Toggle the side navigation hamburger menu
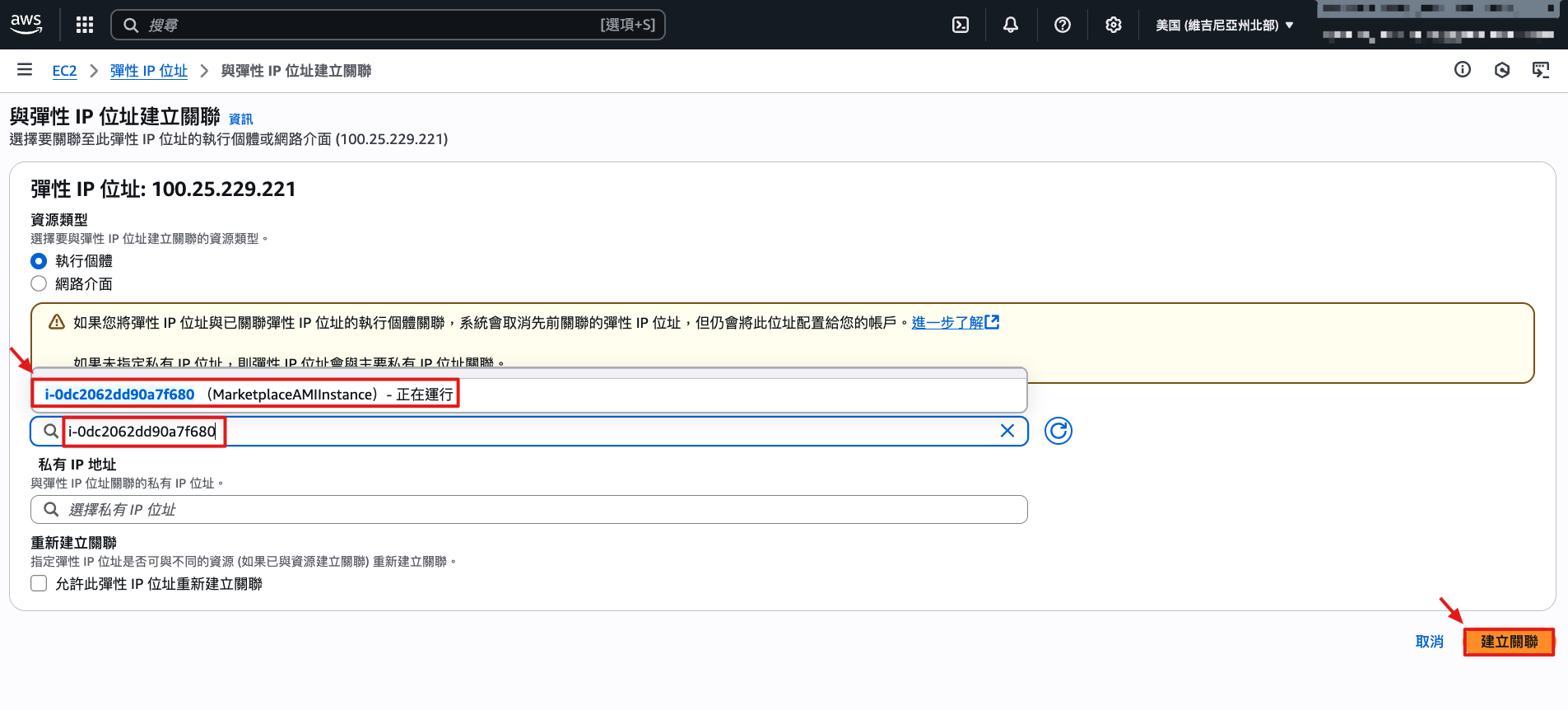 25,70
